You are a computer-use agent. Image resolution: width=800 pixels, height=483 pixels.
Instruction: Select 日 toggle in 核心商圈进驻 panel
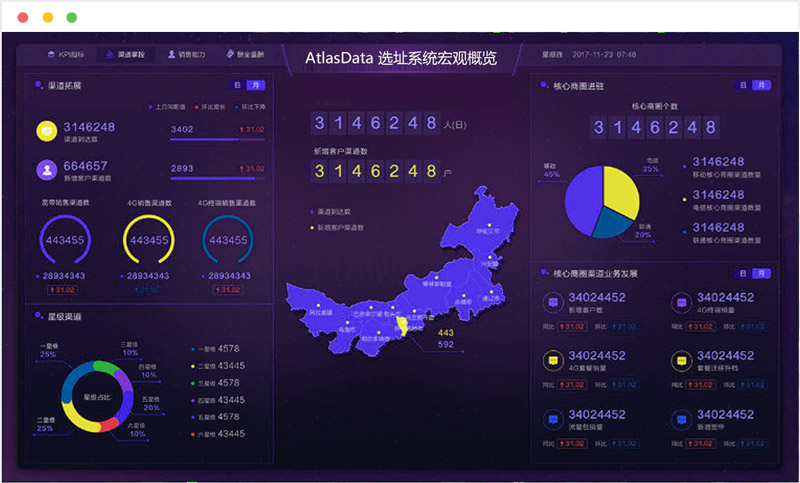coord(743,85)
